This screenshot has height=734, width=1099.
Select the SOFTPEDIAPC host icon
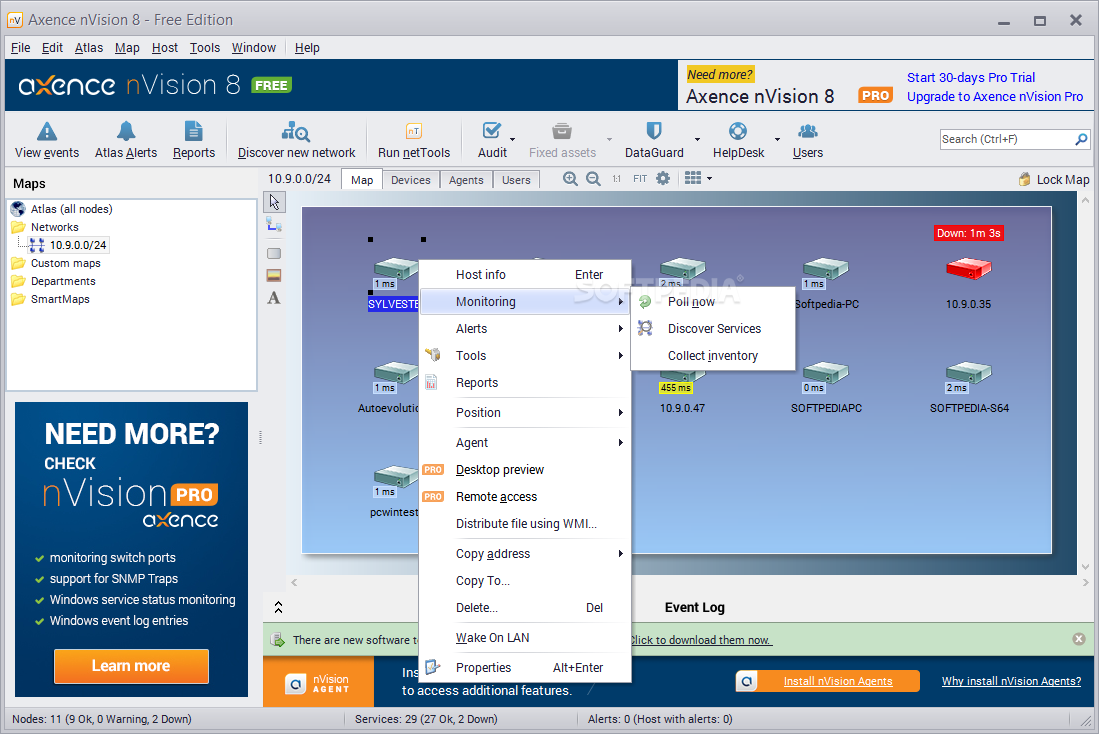(826, 372)
